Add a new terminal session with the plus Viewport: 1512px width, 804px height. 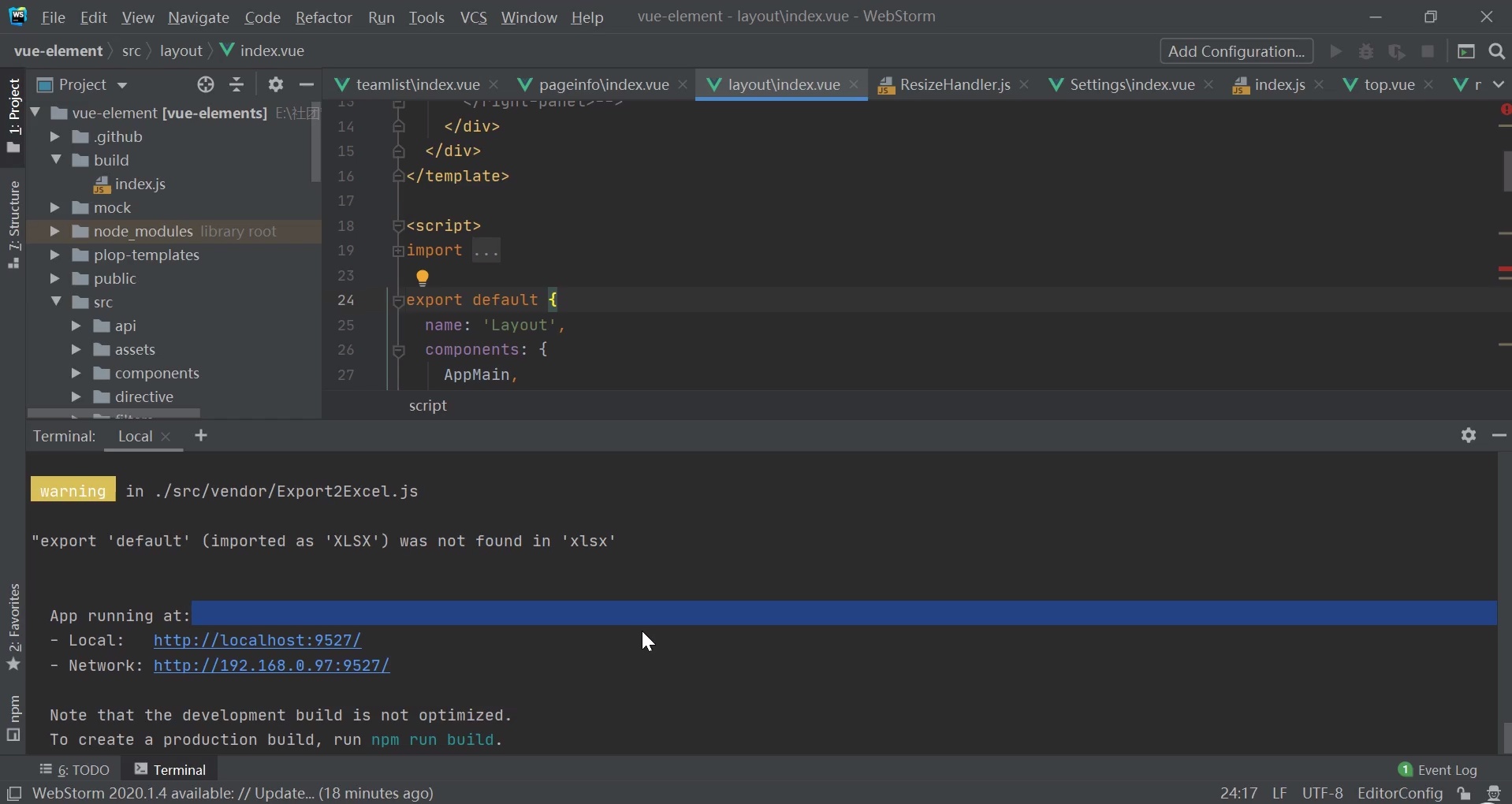[x=201, y=436]
